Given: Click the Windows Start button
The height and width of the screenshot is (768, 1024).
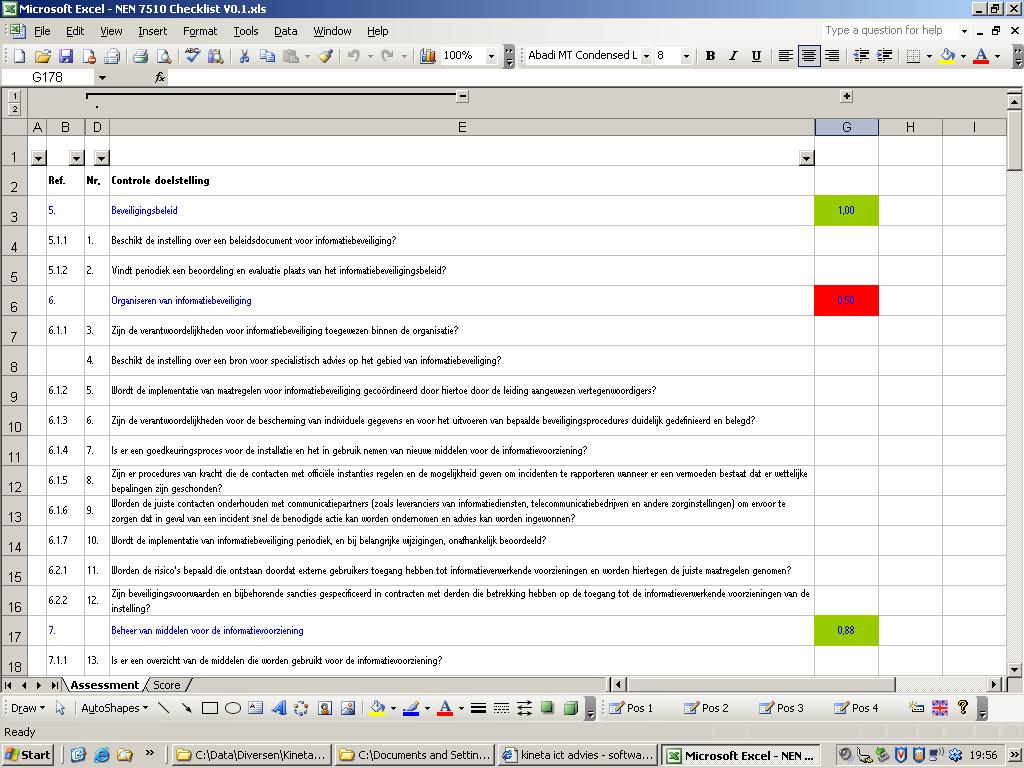Looking at the screenshot, I should point(28,755).
